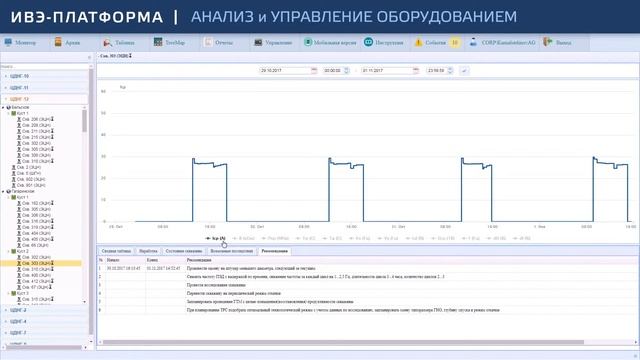Collapse the left navigation panel via arrow icon
The width and height of the screenshot is (640, 360).
point(89,58)
